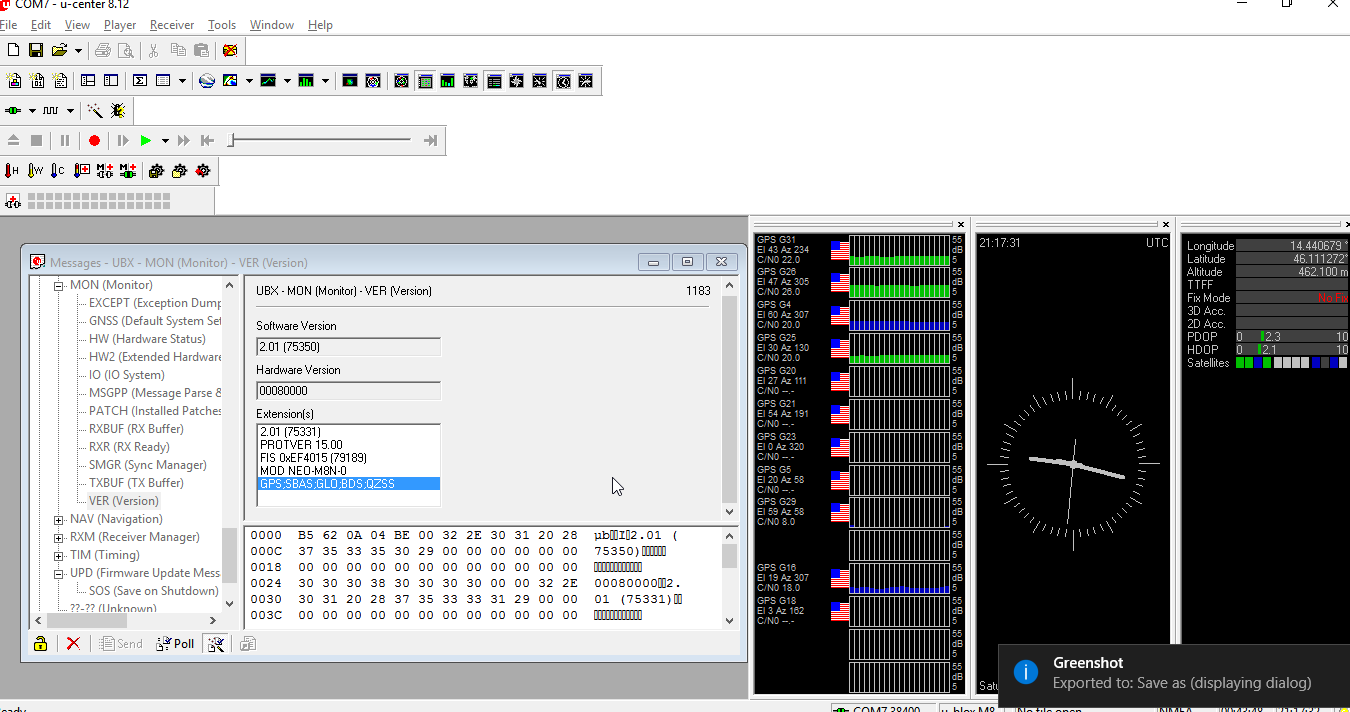Toggle the autopolling icon next to Poll

(x=215, y=643)
